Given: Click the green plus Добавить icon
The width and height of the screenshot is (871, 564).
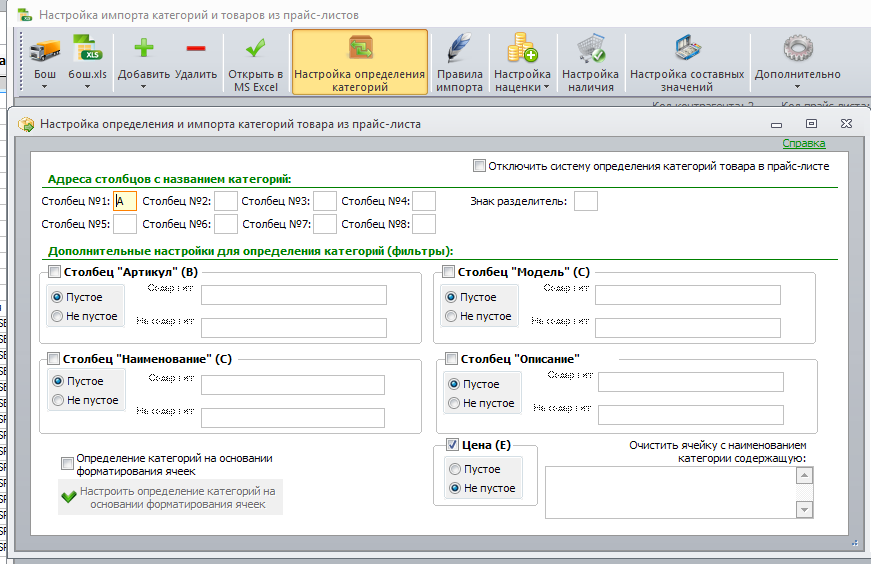Looking at the screenshot, I should tap(144, 48).
